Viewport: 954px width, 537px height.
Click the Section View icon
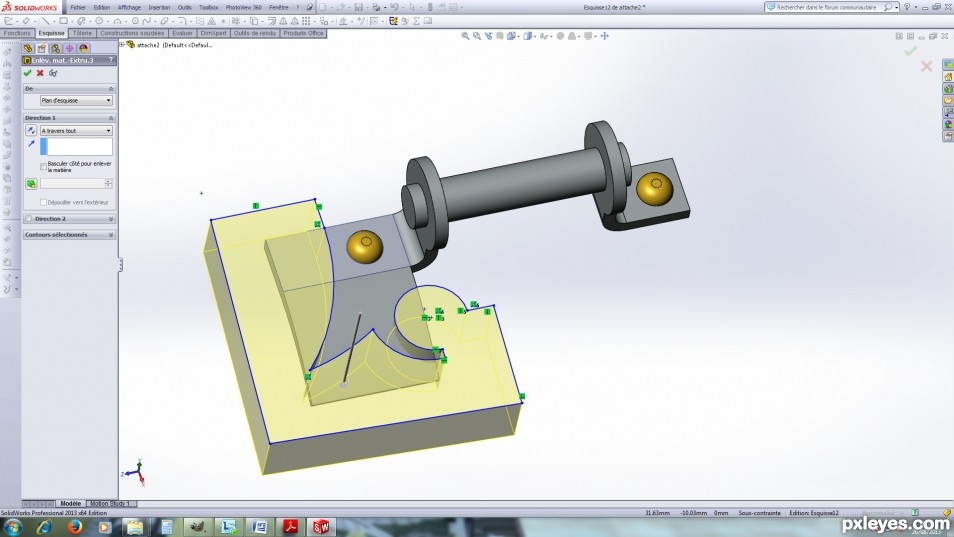coord(500,36)
